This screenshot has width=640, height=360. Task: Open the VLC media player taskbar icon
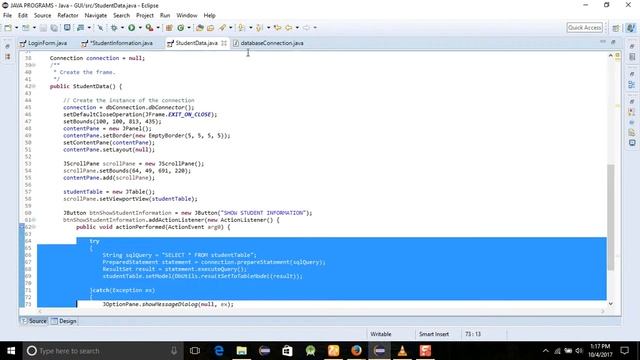point(402,351)
